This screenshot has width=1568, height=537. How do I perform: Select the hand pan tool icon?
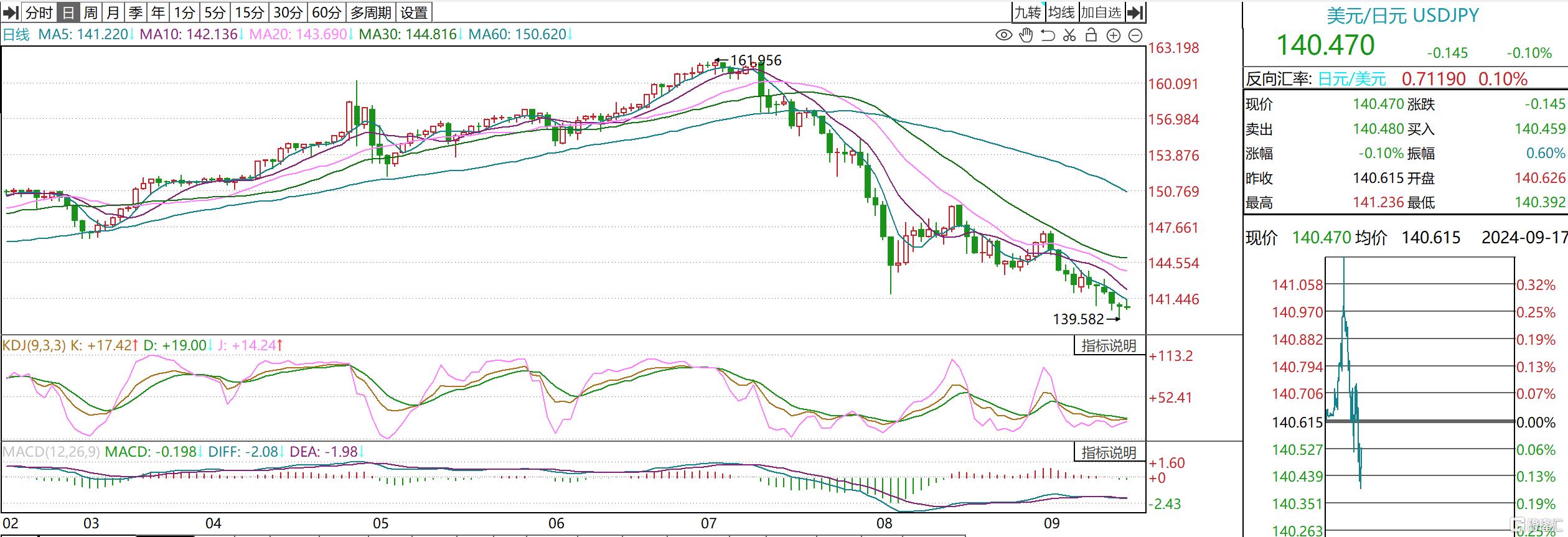[x=1026, y=35]
